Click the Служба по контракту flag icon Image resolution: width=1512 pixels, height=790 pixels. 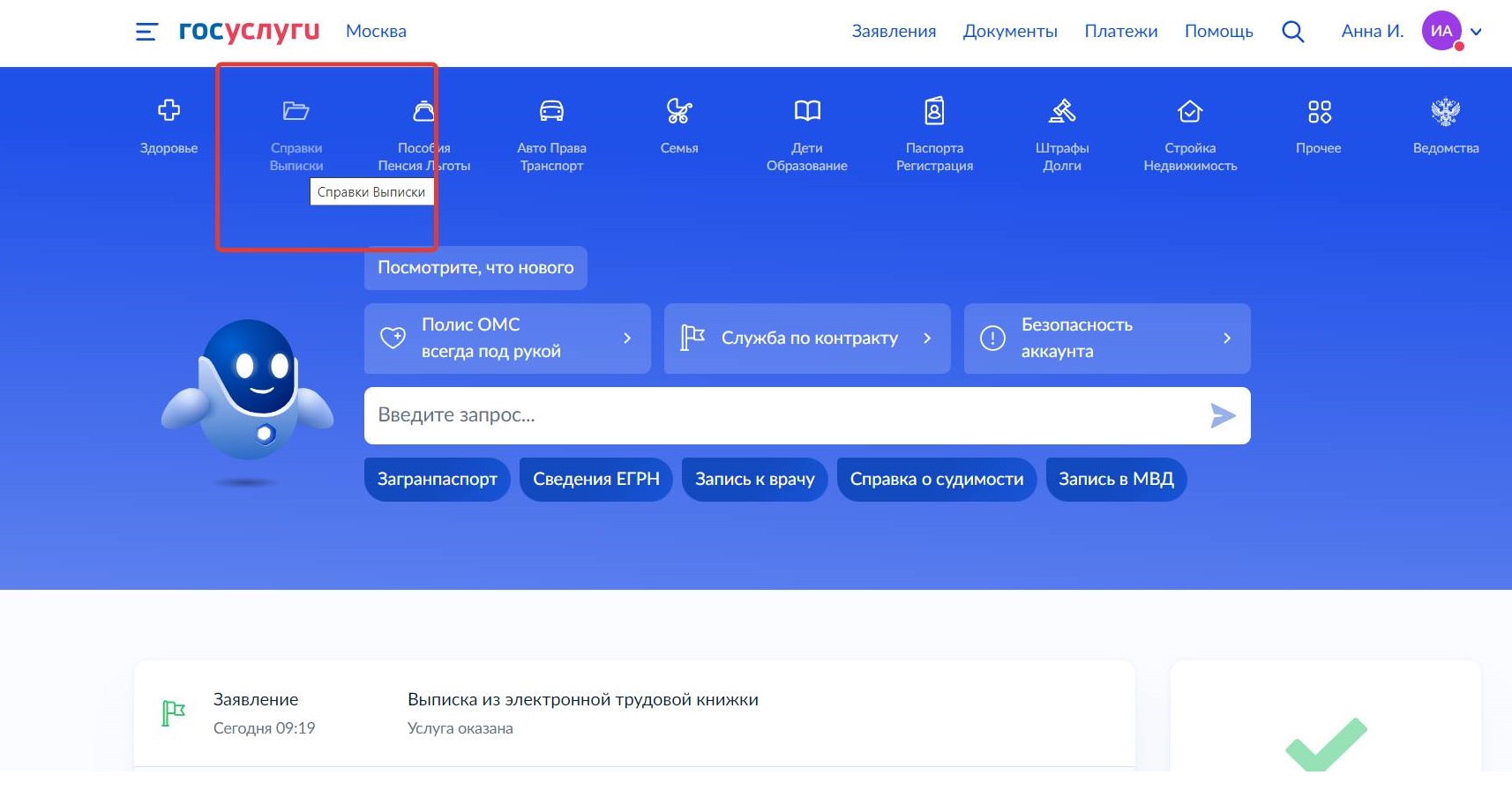click(x=692, y=338)
